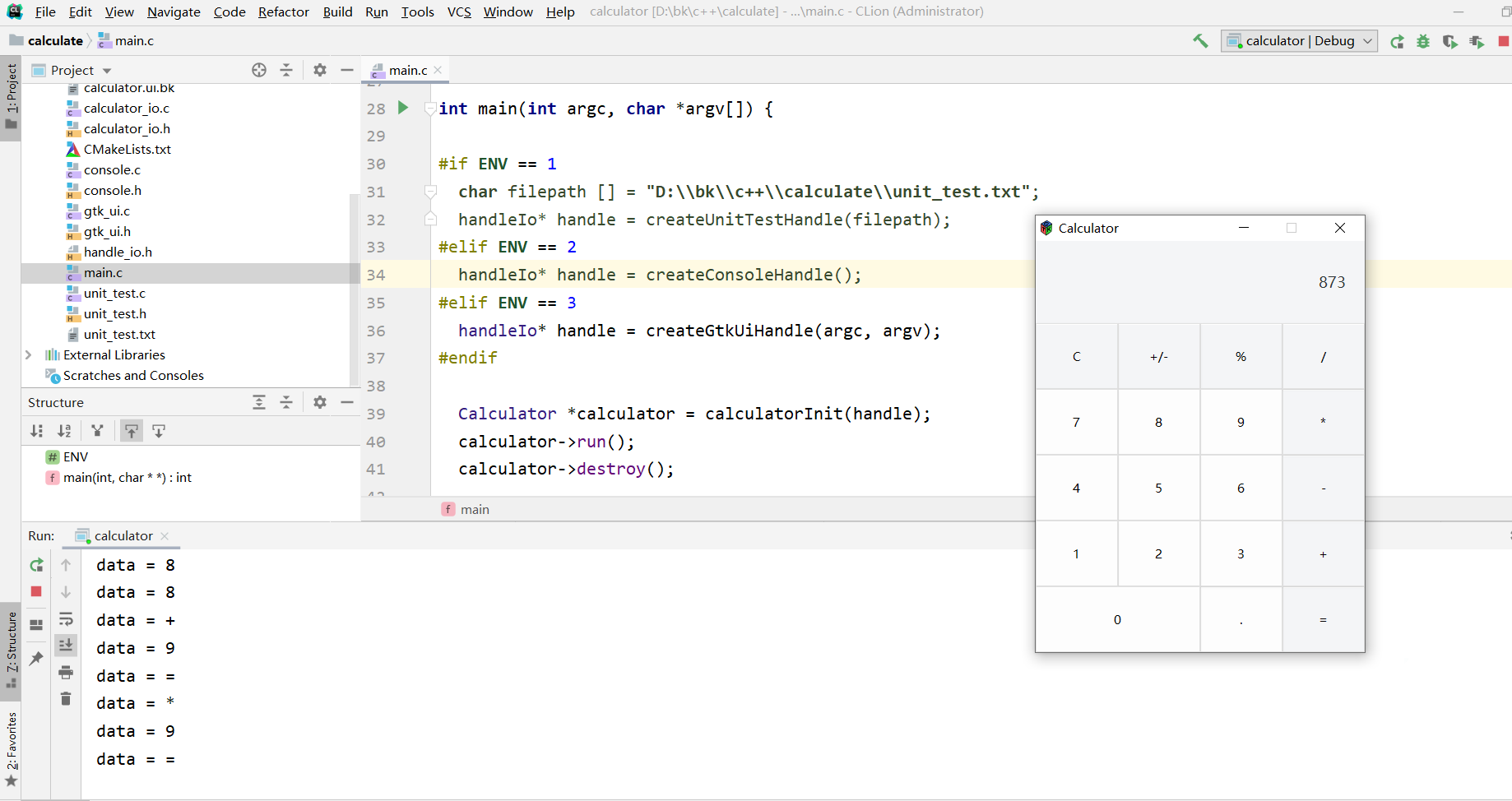Open Project panel settings gear

click(320, 70)
